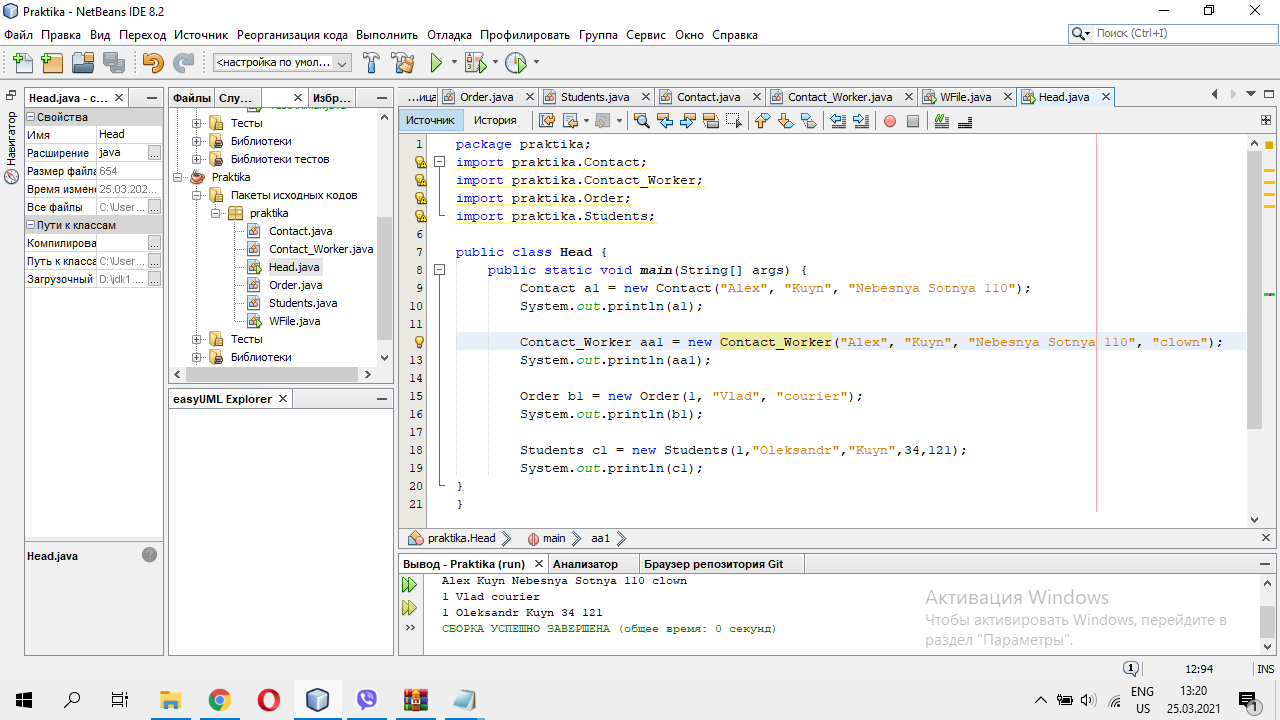Collapse the praktika package tree node
Screen dimensions: 1280x720
coord(215,213)
